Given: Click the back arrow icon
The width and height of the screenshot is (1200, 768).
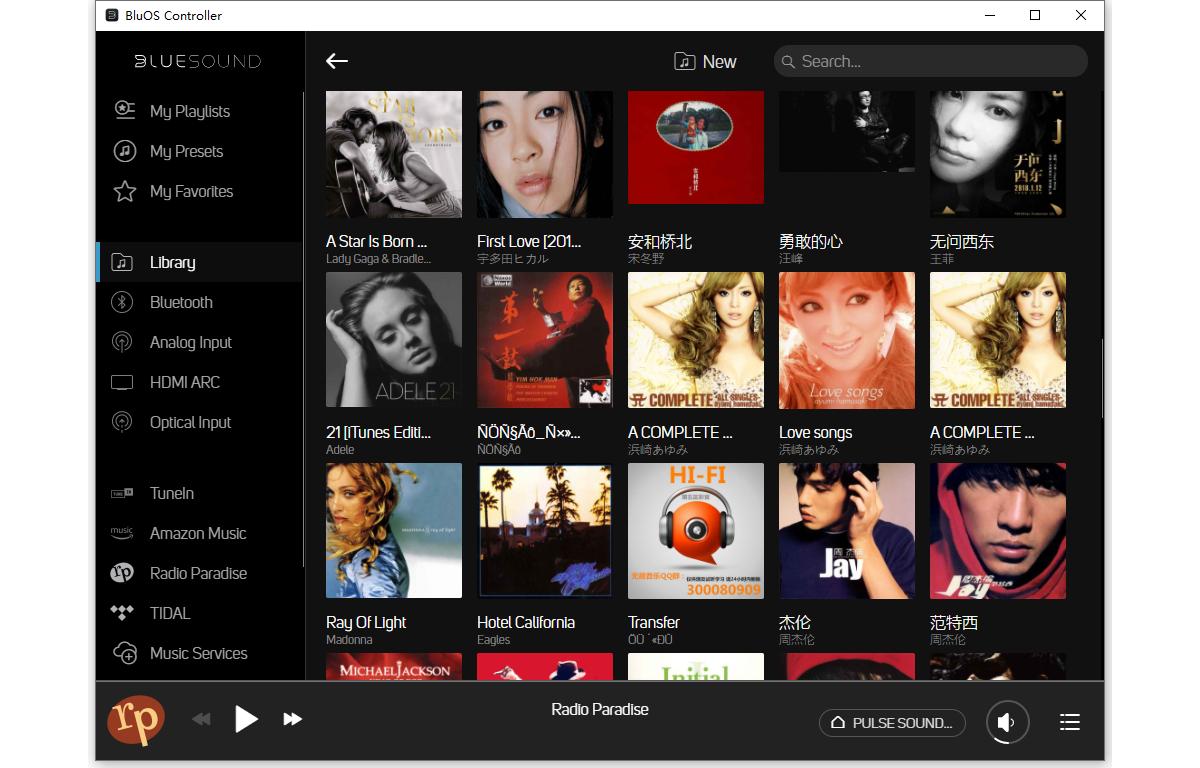Looking at the screenshot, I should (337, 61).
